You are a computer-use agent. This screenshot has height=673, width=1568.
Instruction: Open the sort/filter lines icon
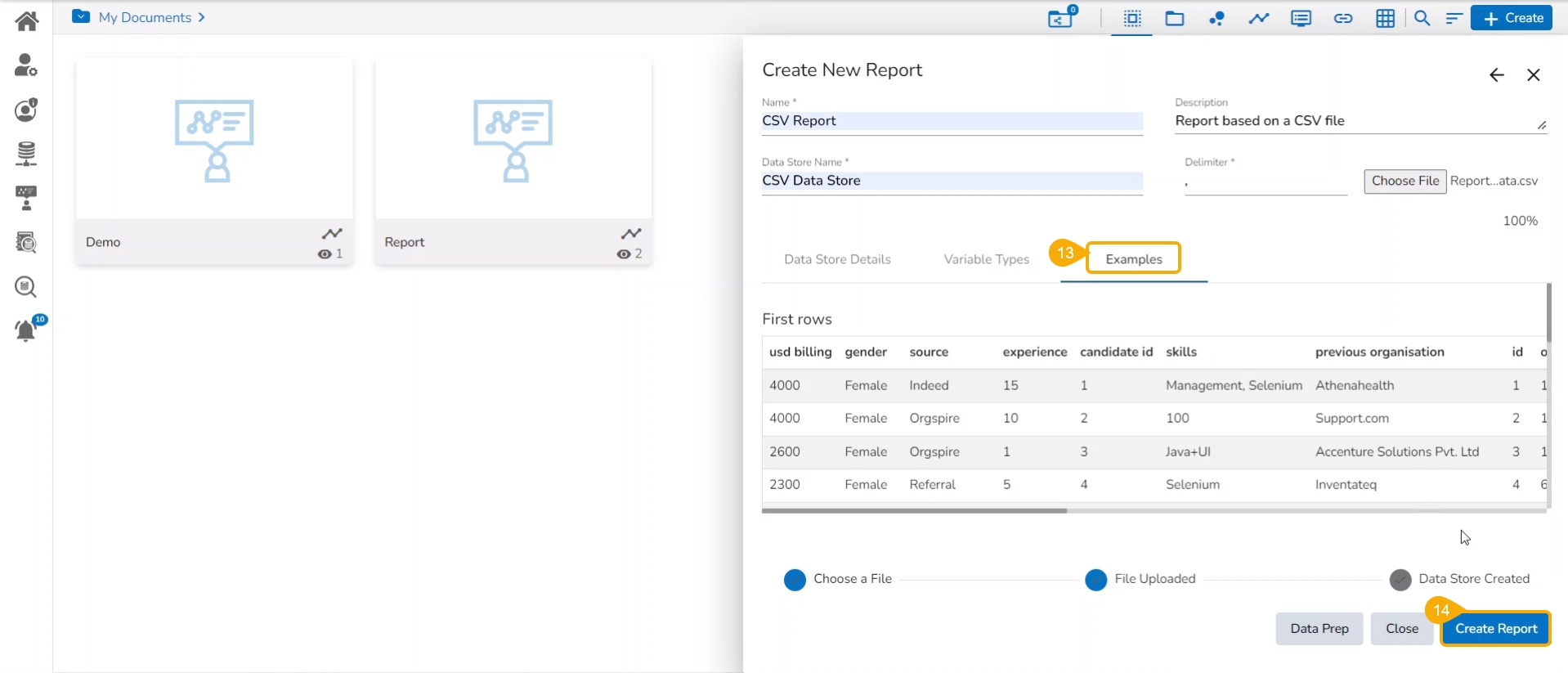pyautogui.click(x=1454, y=18)
